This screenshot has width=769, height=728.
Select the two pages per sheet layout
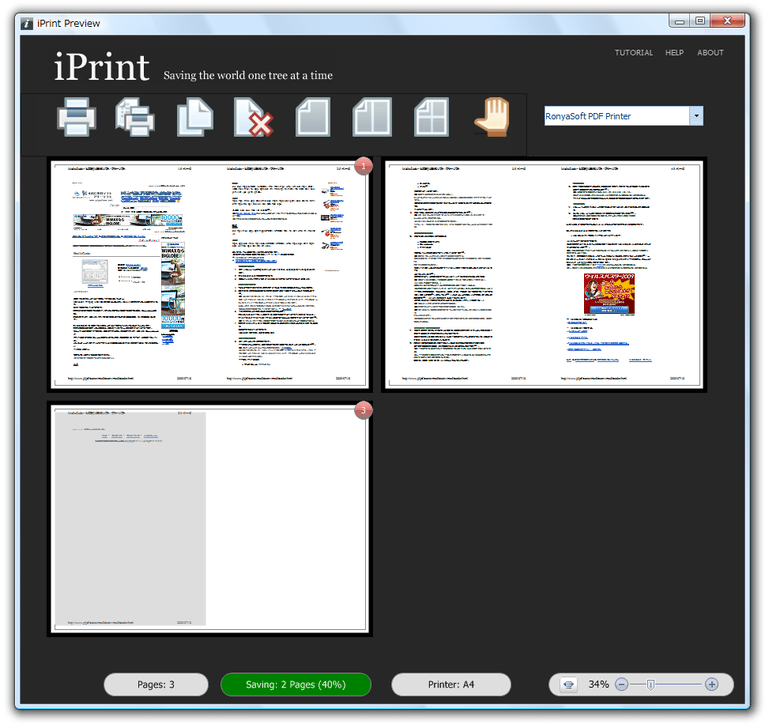click(372, 117)
